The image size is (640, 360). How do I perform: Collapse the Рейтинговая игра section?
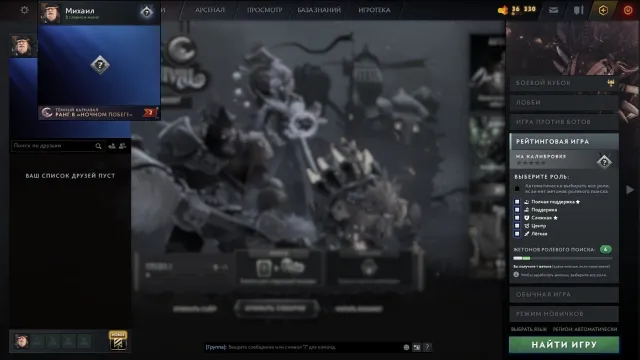point(564,141)
